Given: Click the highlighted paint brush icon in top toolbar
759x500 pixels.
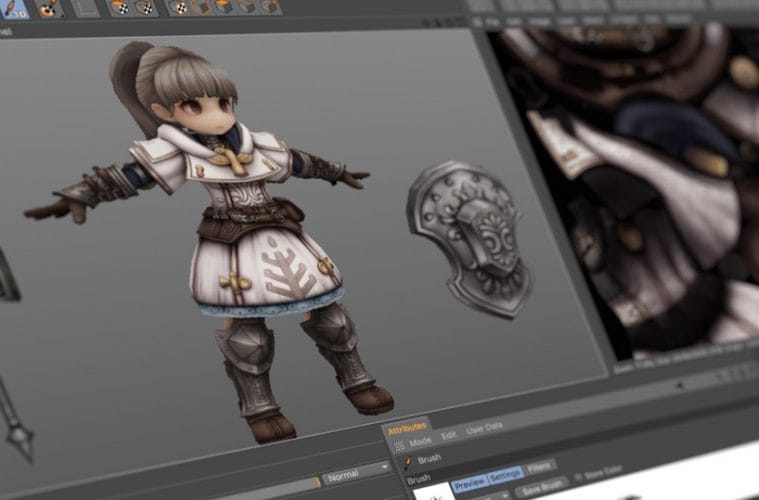Looking at the screenshot, I should coord(14,8).
